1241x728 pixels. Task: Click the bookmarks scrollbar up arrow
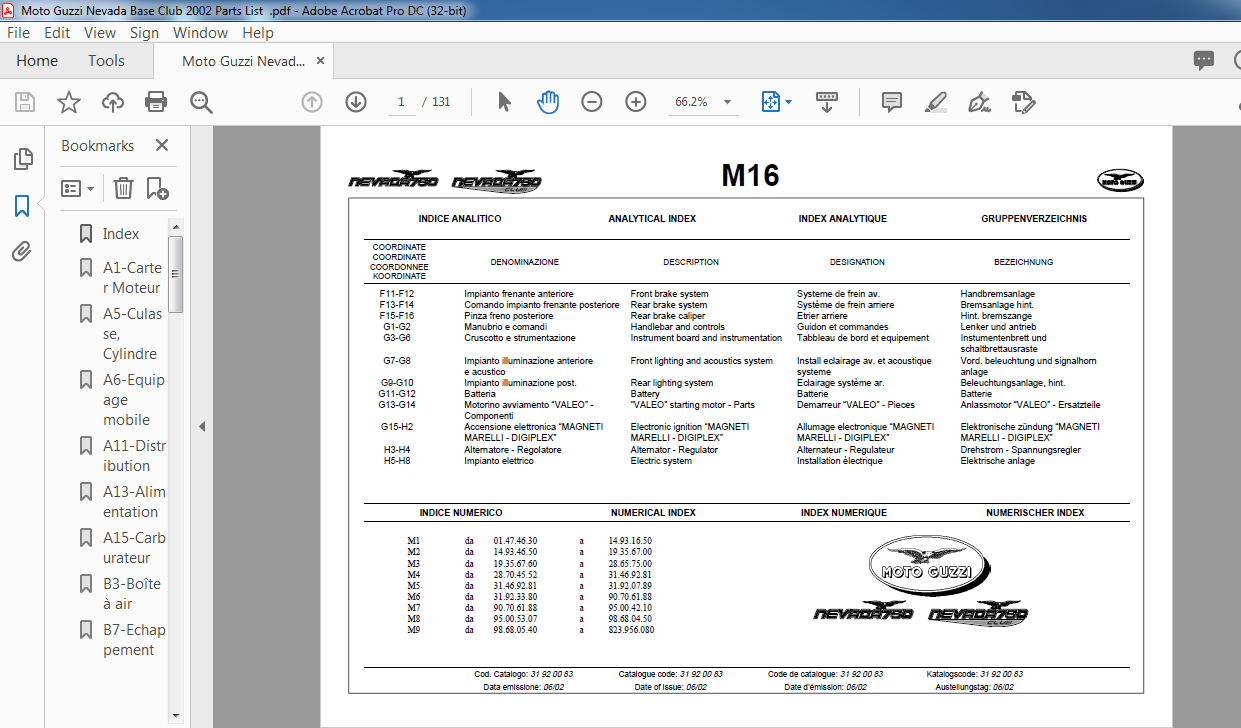(x=176, y=226)
